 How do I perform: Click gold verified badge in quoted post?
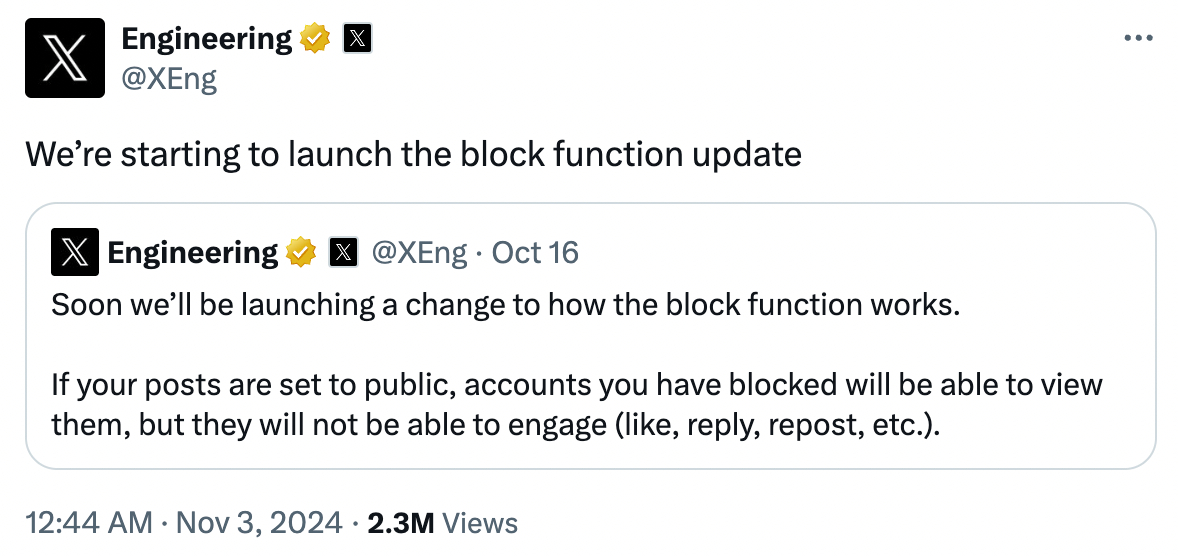[301, 253]
